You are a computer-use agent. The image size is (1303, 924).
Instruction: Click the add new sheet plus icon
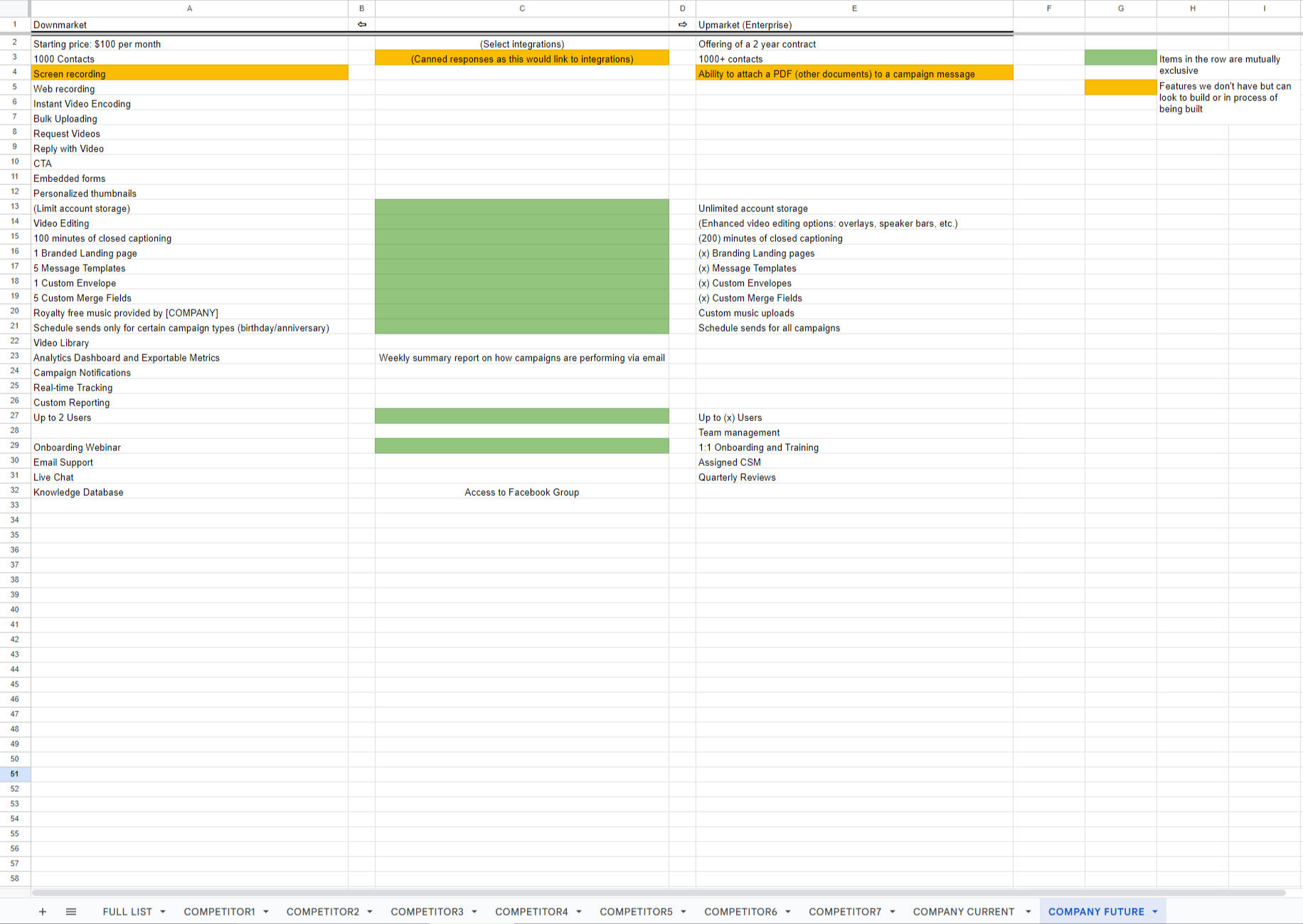click(x=43, y=911)
